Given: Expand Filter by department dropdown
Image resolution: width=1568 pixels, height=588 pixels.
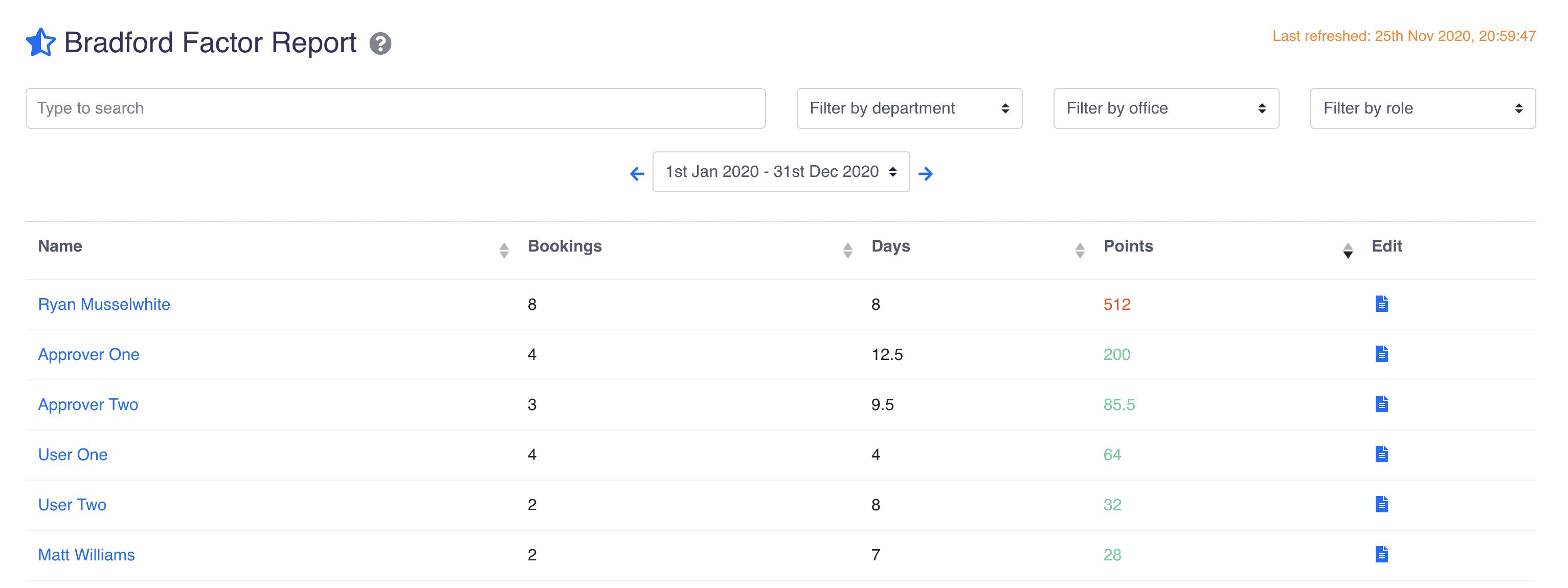Looking at the screenshot, I should [x=909, y=108].
